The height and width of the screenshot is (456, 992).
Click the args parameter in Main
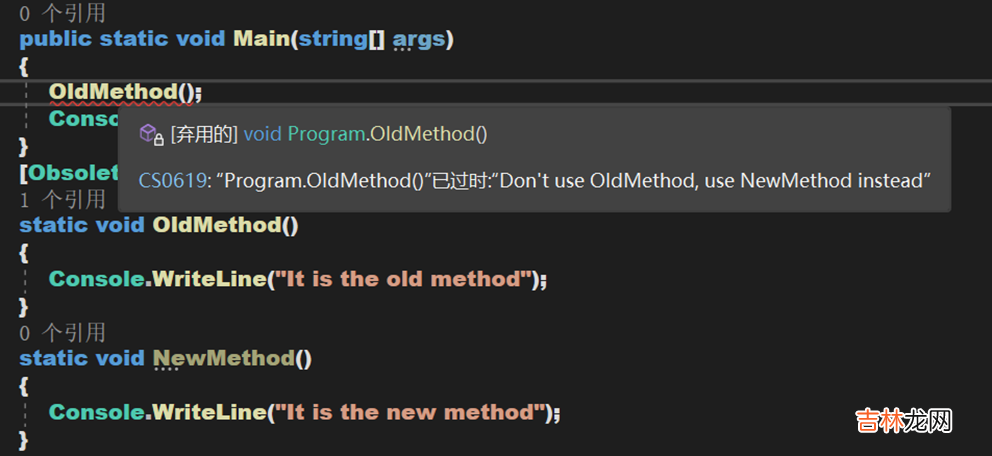[418, 39]
